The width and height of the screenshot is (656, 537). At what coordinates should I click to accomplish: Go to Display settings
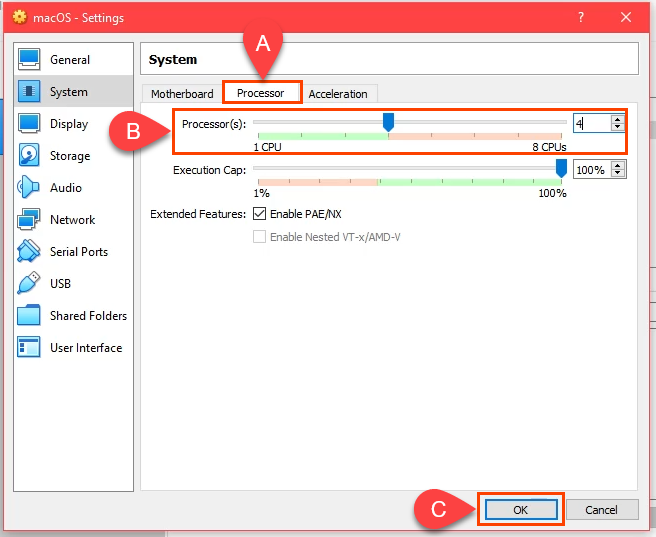click(x=69, y=124)
